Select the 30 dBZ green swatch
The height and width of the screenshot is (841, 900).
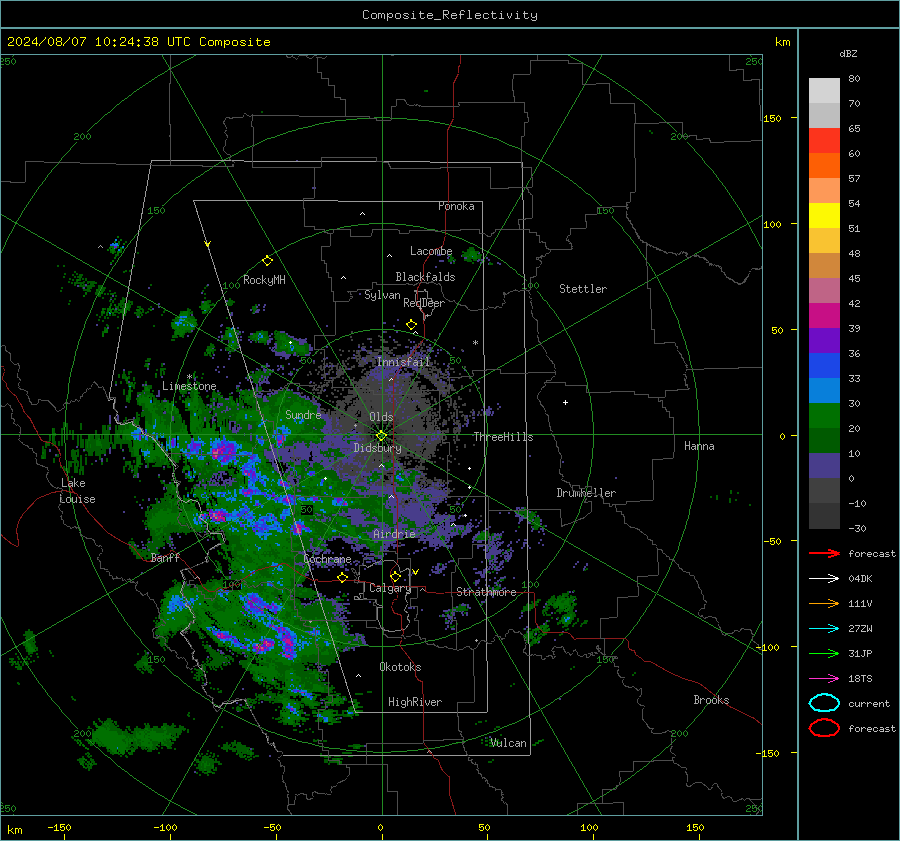(824, 415)
